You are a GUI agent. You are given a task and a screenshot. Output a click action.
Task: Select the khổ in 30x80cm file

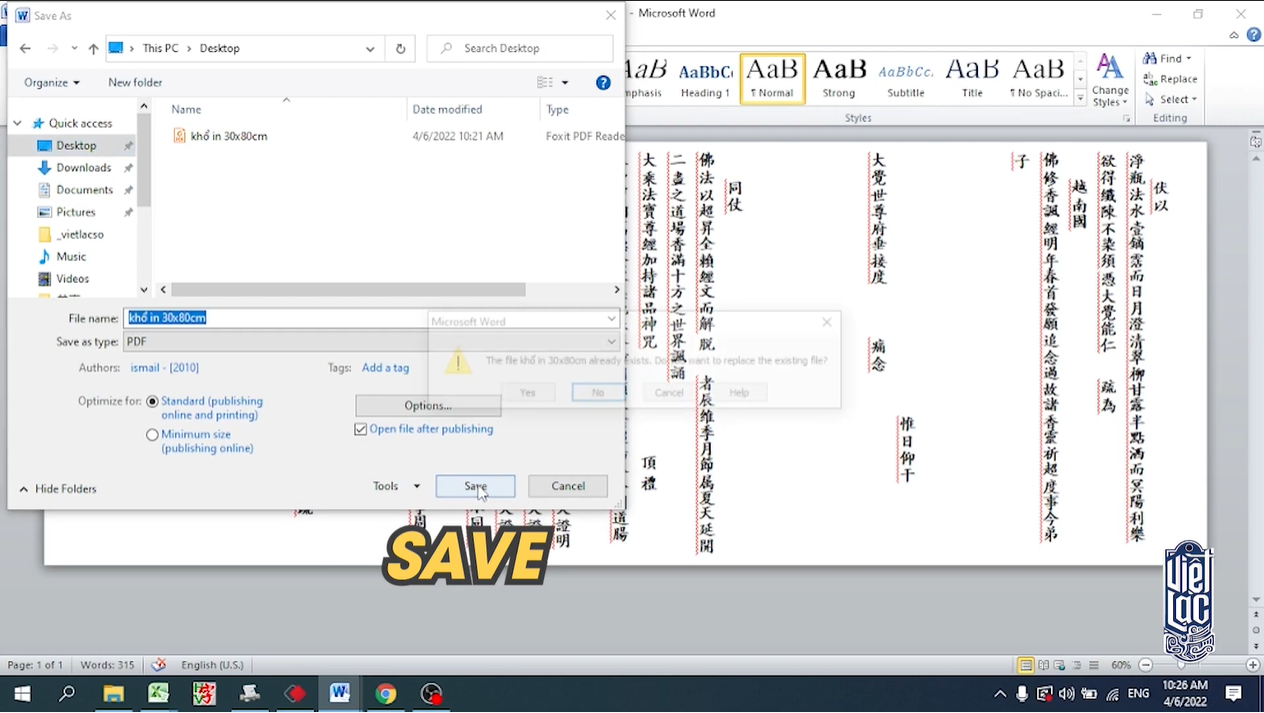pyautogui.click(x=229, y=136)
